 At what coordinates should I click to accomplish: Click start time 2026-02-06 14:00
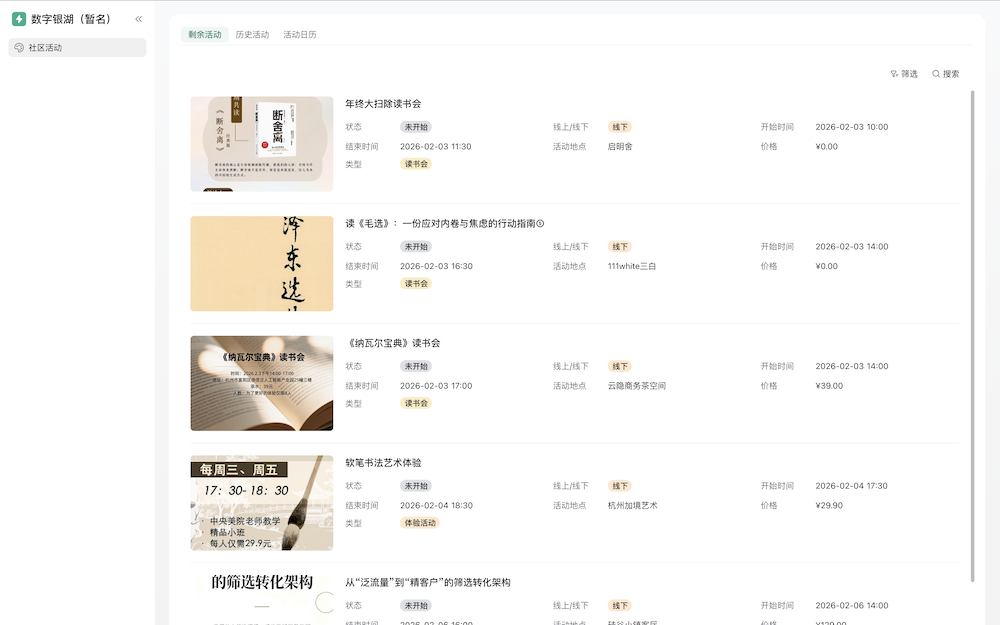(851, 605)
